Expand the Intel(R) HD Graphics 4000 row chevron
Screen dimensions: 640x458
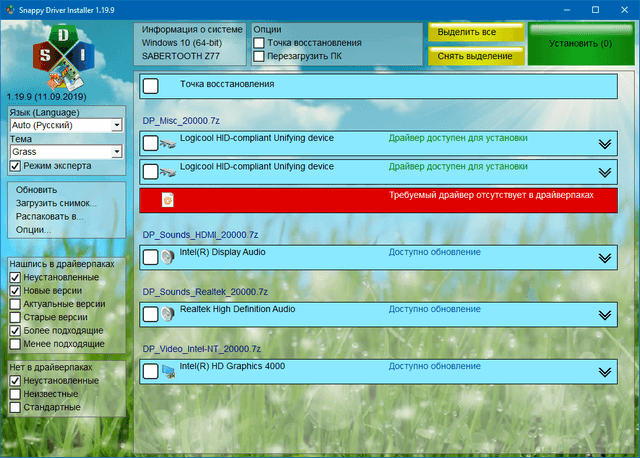coord(604,372)
